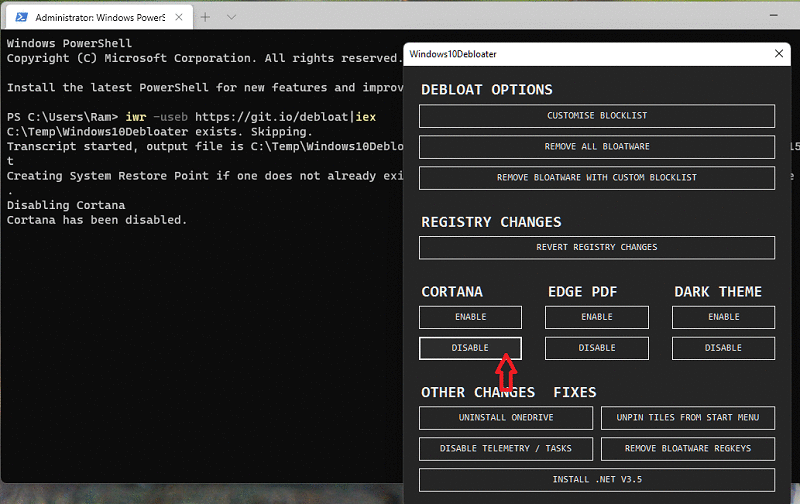This screenshot has width=800, height=504.
Task: Close the Windows10Debloater window
Action: (x=780, y=53)
